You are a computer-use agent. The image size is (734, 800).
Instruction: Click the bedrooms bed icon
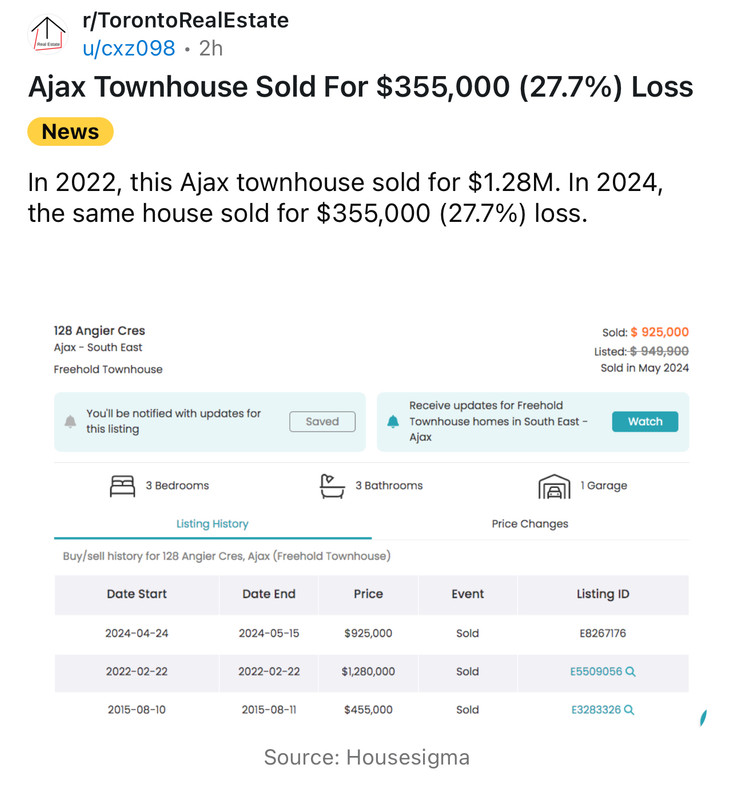(x=122, y=486)
